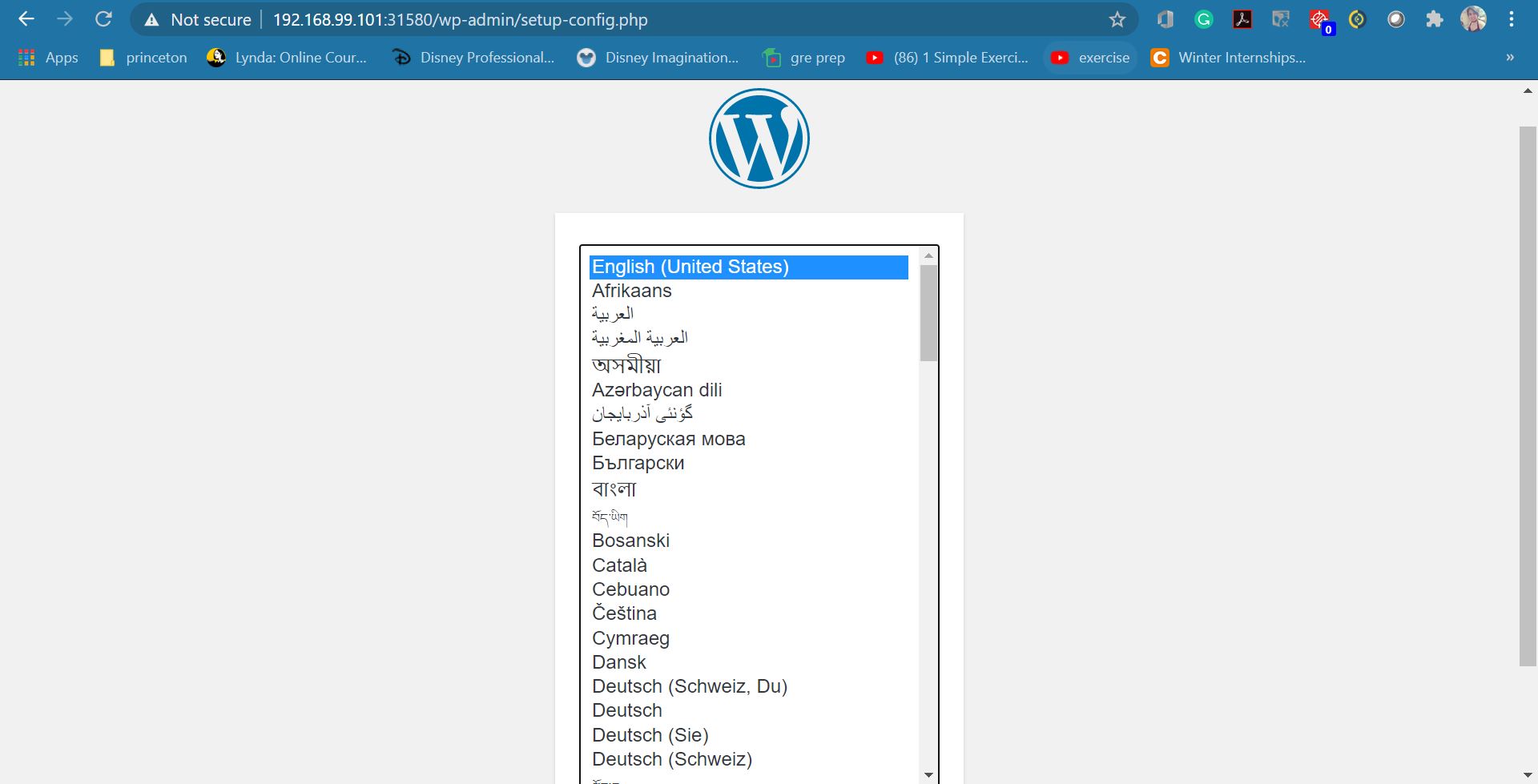This screenshot has width=1538, height=784.
Task: Click language list scroll down arrow
Action: coord(928,775)
